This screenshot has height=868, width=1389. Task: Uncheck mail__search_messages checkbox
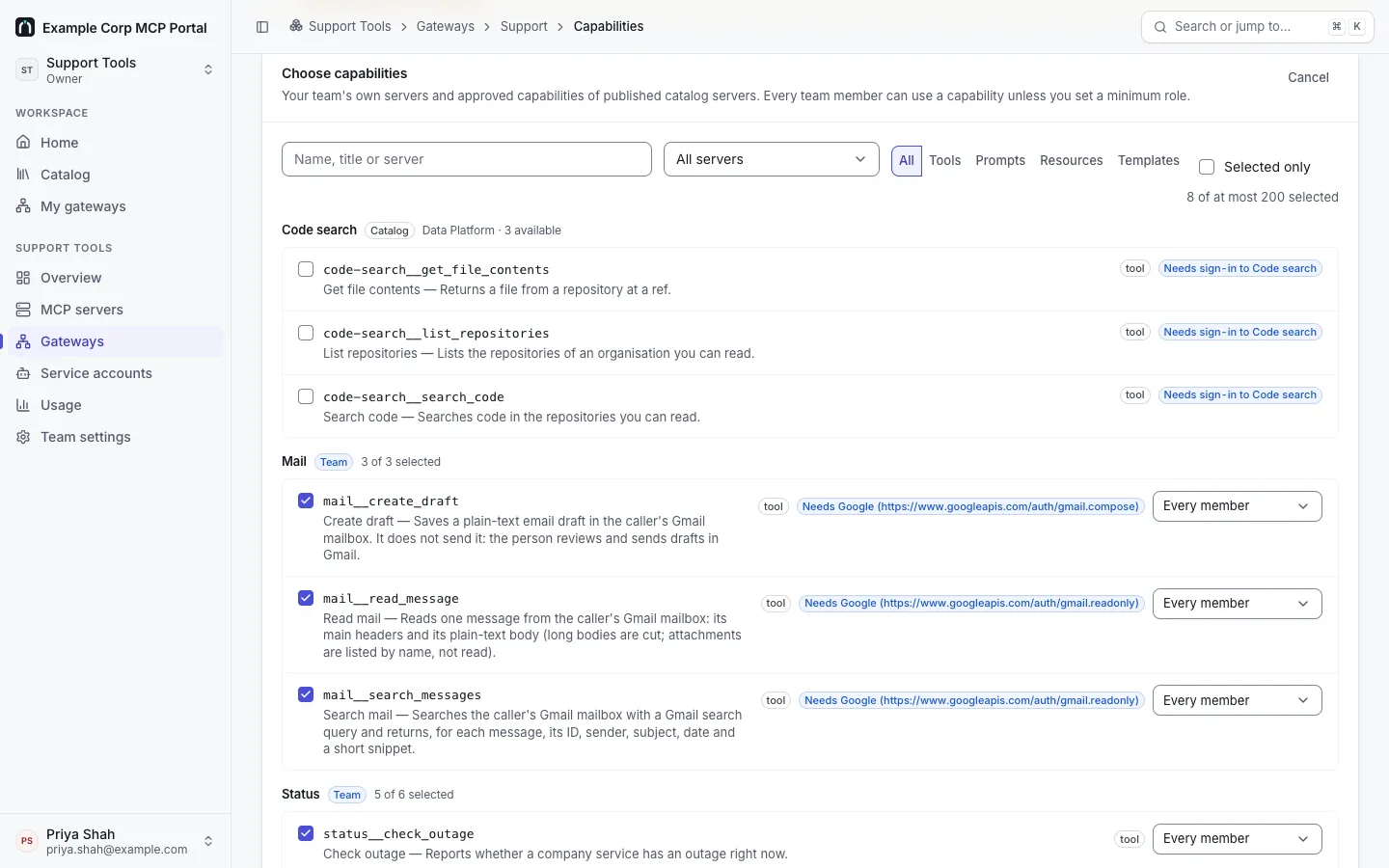click(x=306, y=694)
